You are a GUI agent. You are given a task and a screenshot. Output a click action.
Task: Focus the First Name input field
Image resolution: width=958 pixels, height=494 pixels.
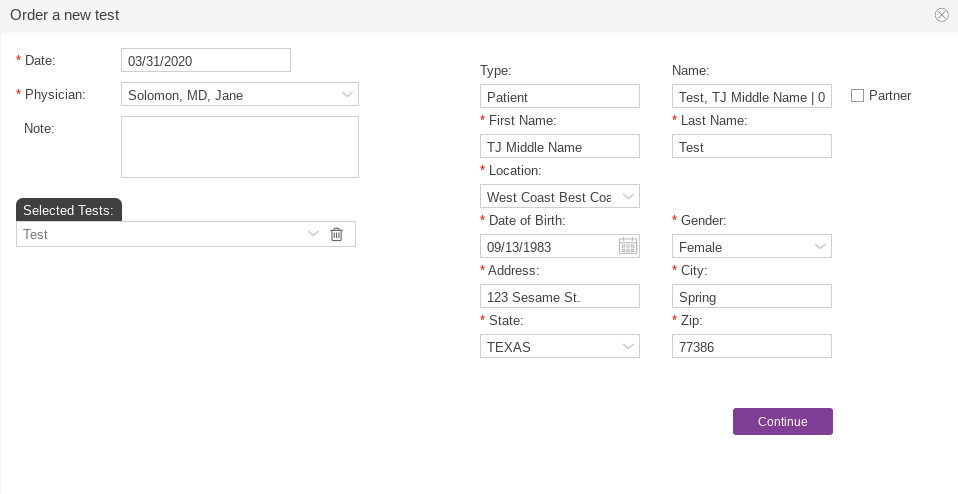(559, 147)
